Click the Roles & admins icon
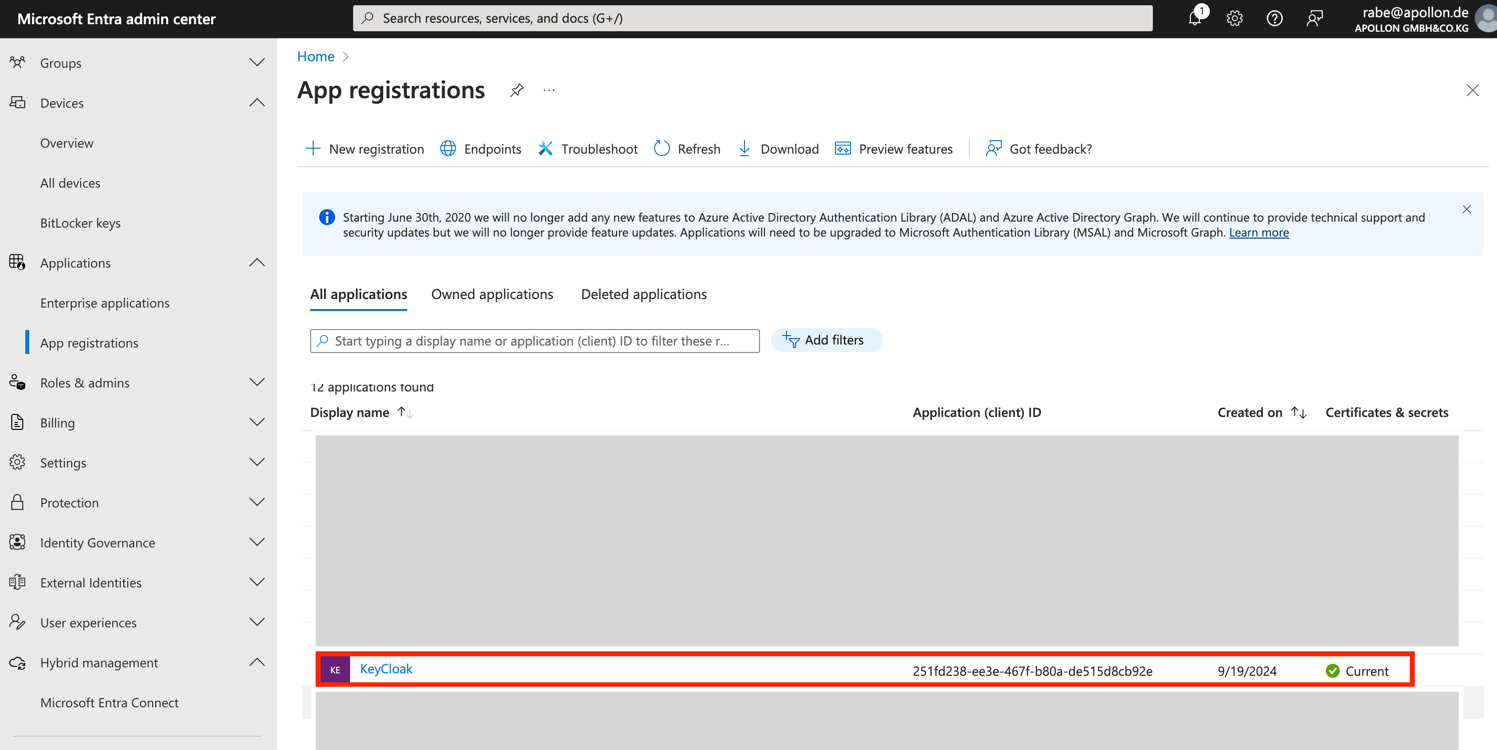1497x750 pixels. coord(17,382)
